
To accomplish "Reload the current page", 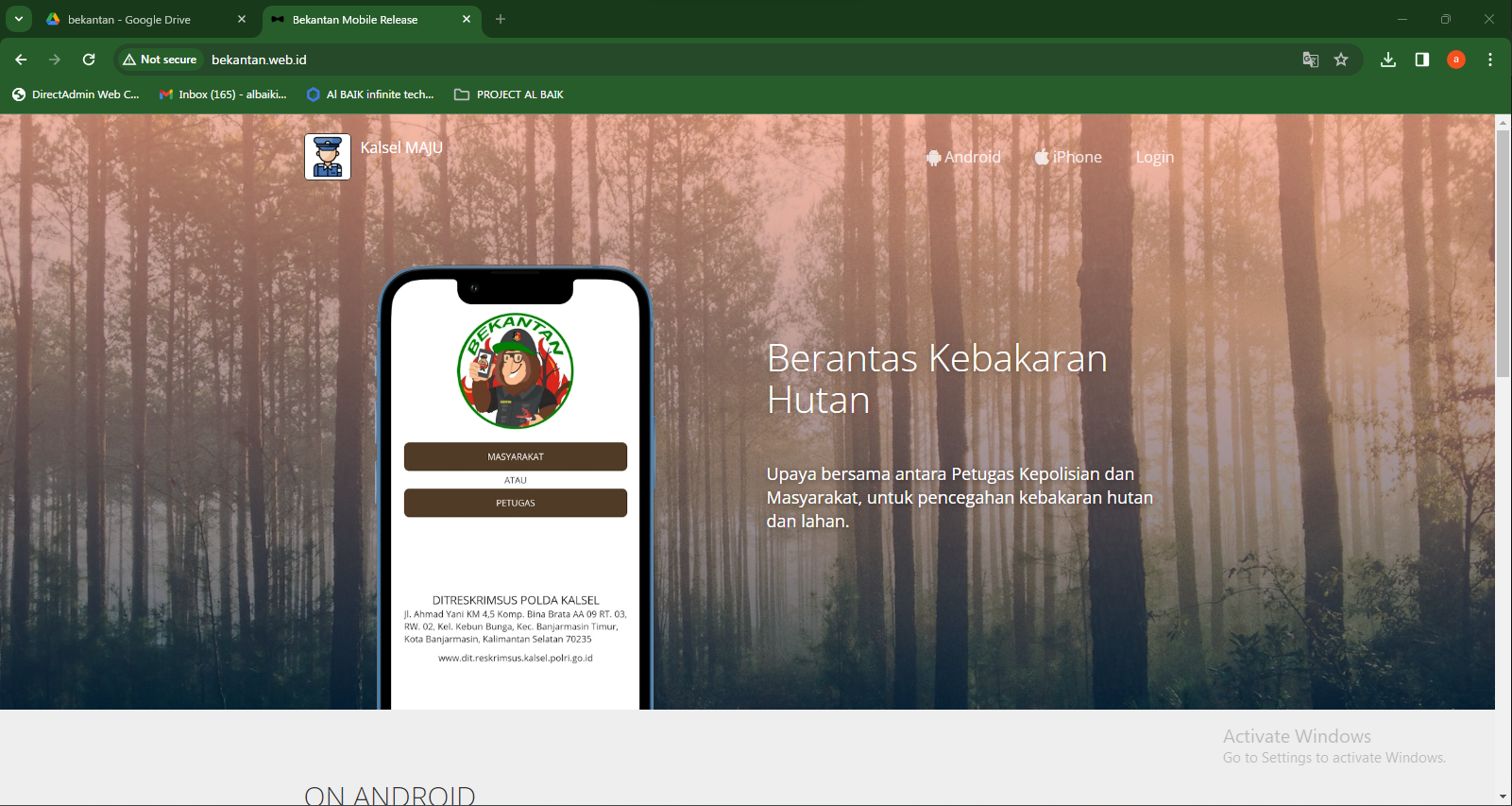I will [89, 60].
